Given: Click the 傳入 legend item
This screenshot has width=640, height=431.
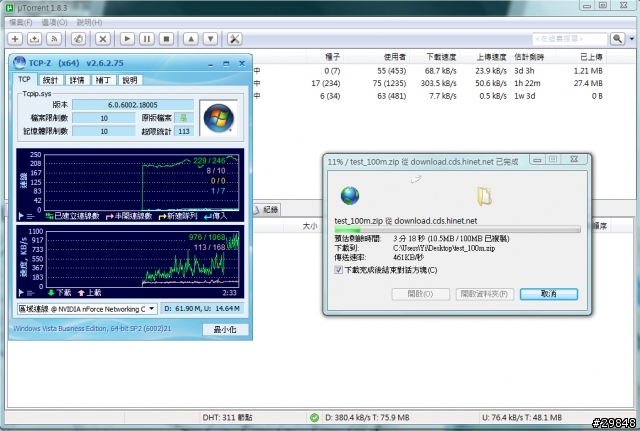Looking at the screenshot, I should (x=216, y=216).
